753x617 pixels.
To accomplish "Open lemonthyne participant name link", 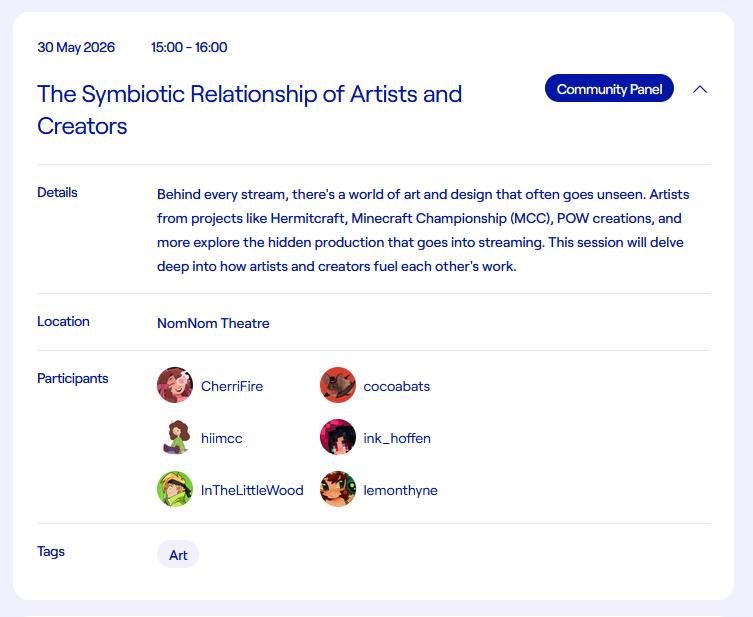I will [401, 490].
